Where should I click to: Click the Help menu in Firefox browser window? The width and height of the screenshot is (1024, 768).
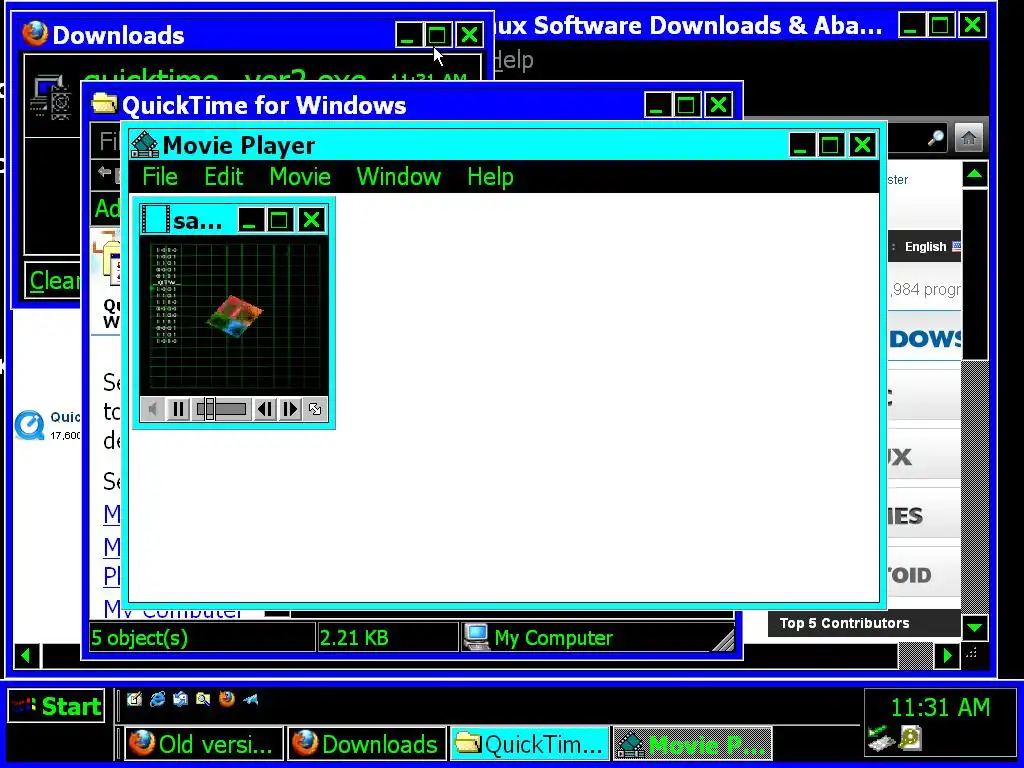(513, 60)
